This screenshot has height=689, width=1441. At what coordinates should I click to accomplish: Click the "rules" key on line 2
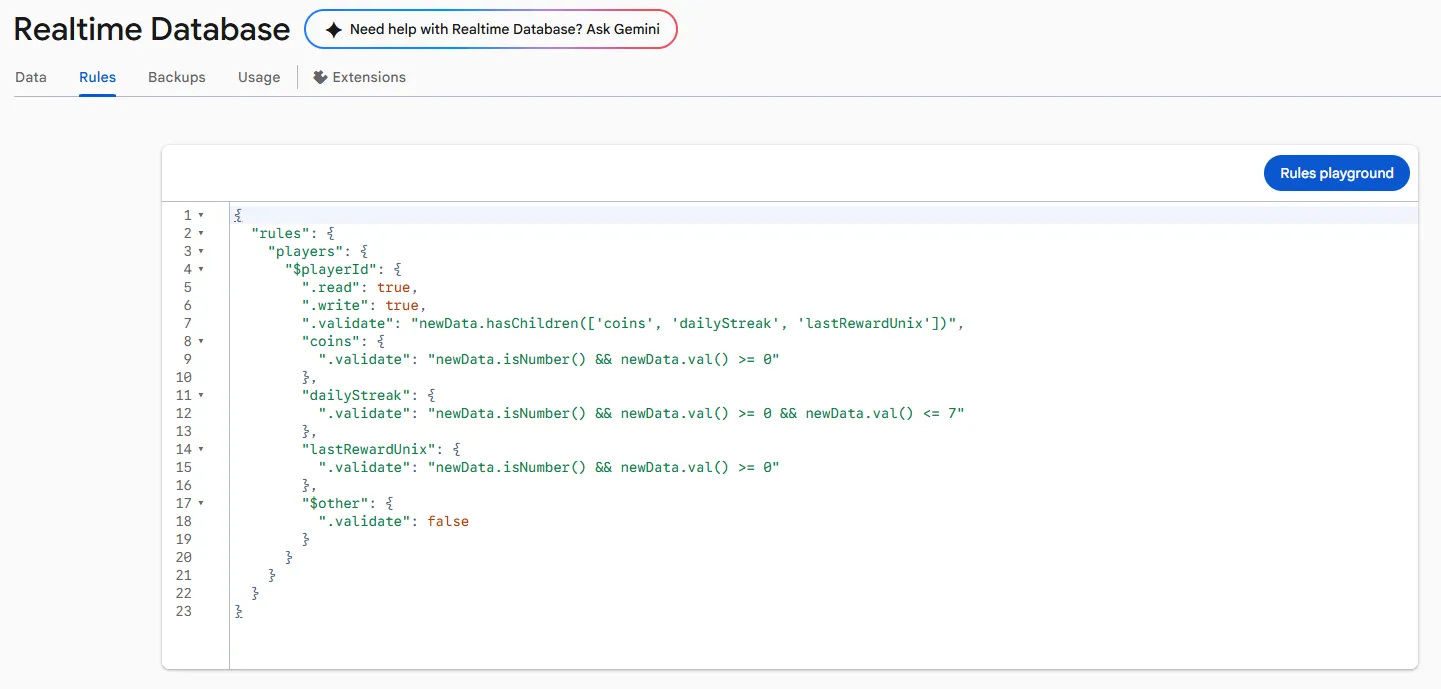point(281,233)
